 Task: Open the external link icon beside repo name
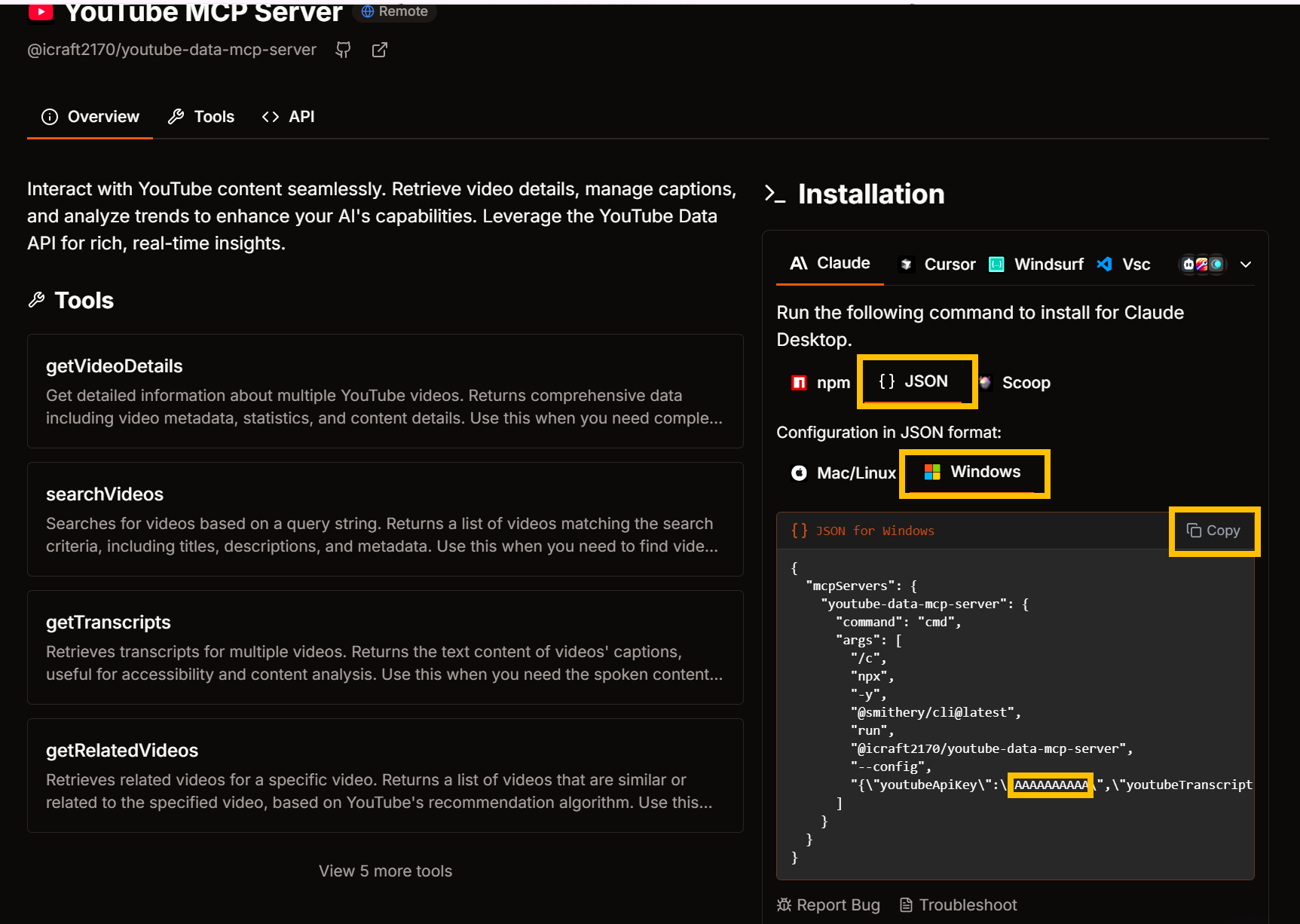(x=380, y=50)
